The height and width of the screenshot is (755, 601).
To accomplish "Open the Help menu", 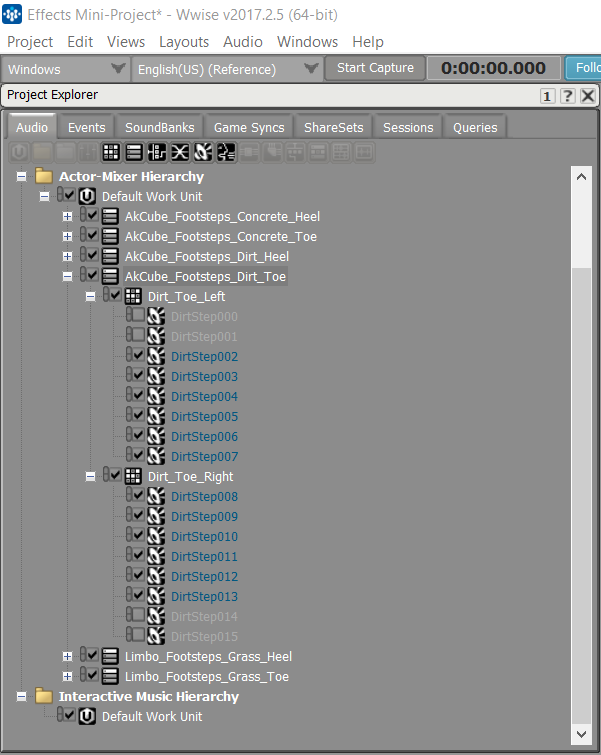I will (368, 42).
